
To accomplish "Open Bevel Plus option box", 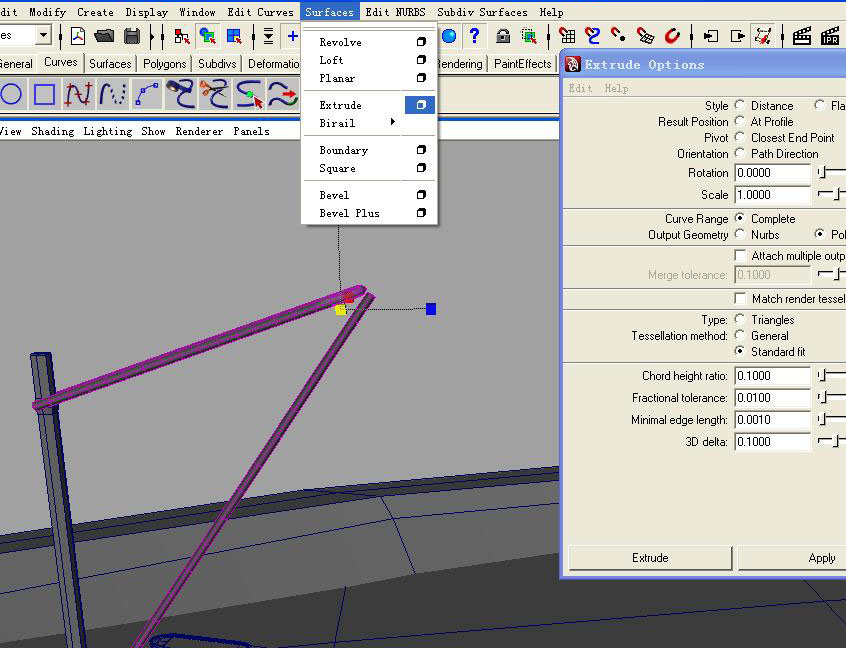I will [421, 213].
